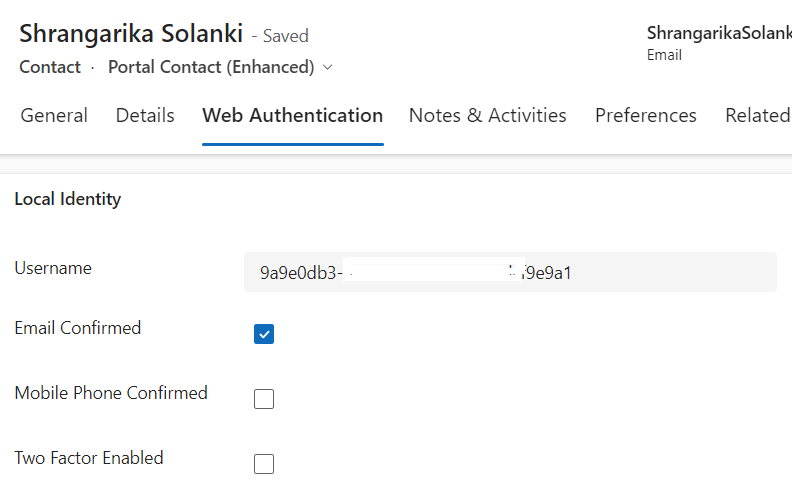This screenshot has width=792, height=491.
Task: Click the Local Identity section heading
Action: pyautogui.click(x=68, y=199)
